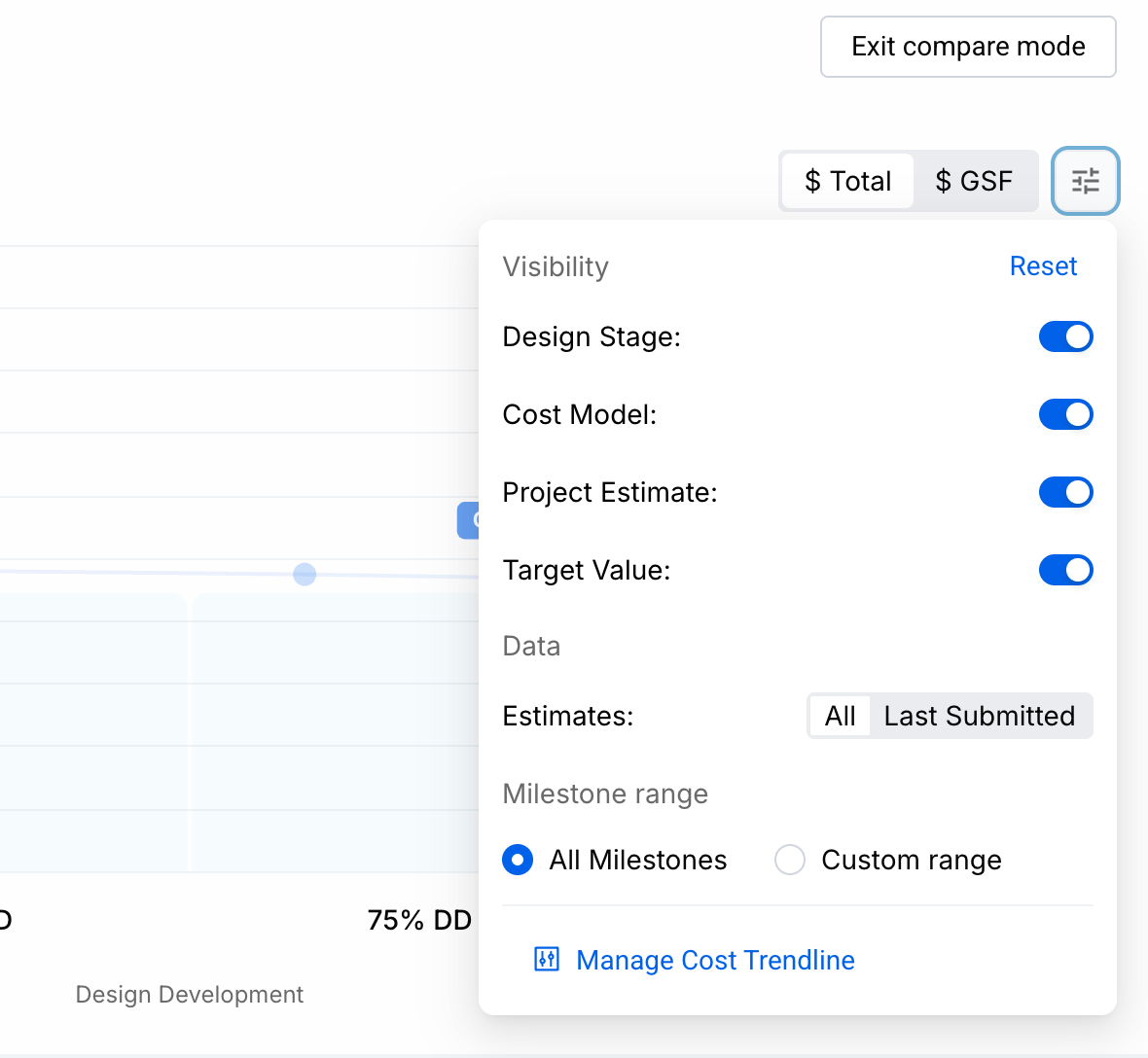Click the Estimates: label
The width and height of the screenshot is (1148, 1058).
pyautogui.click(x=567, y=716)
